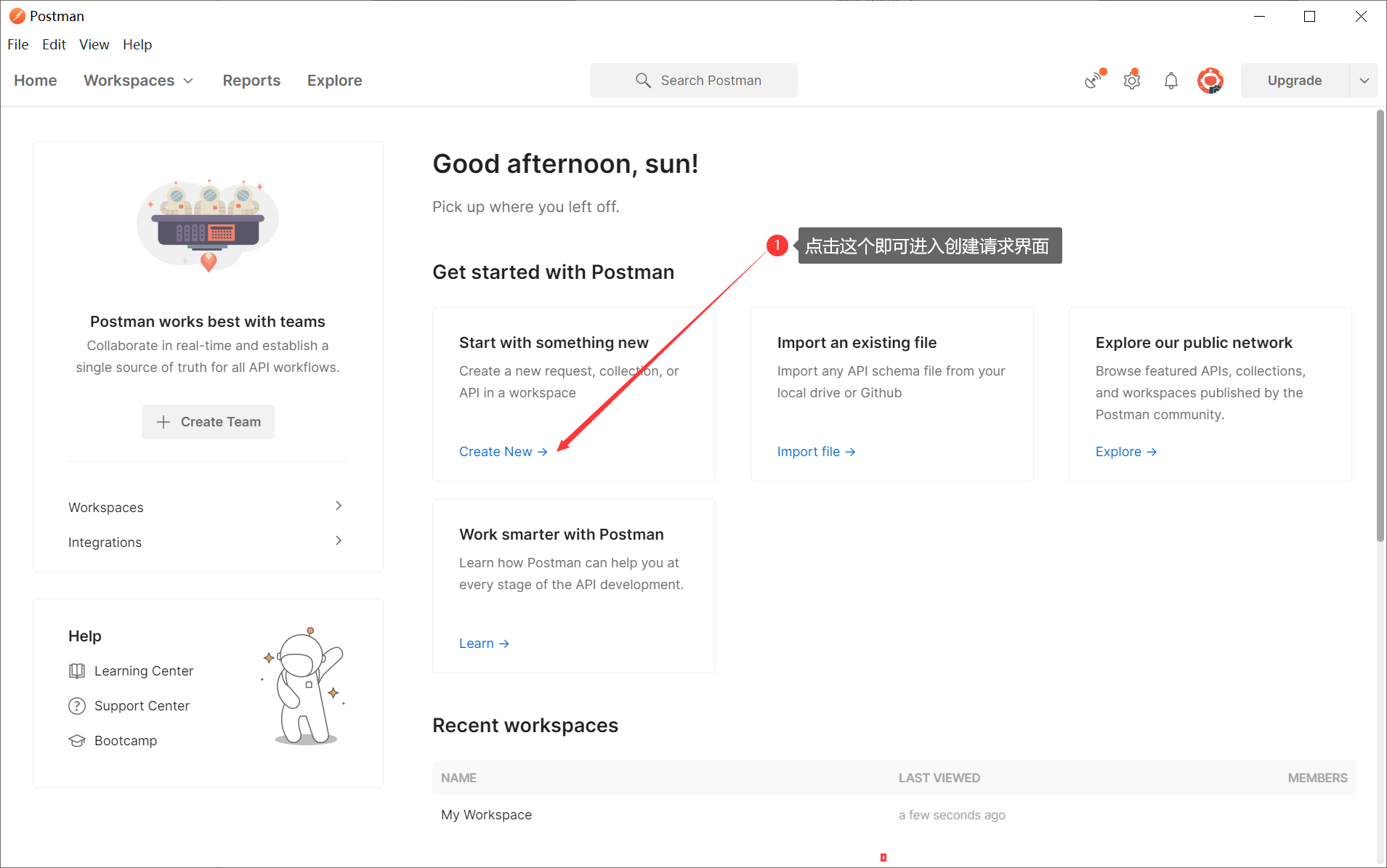
Task: Click the Learning Center book icon
Action: (77, 671)
